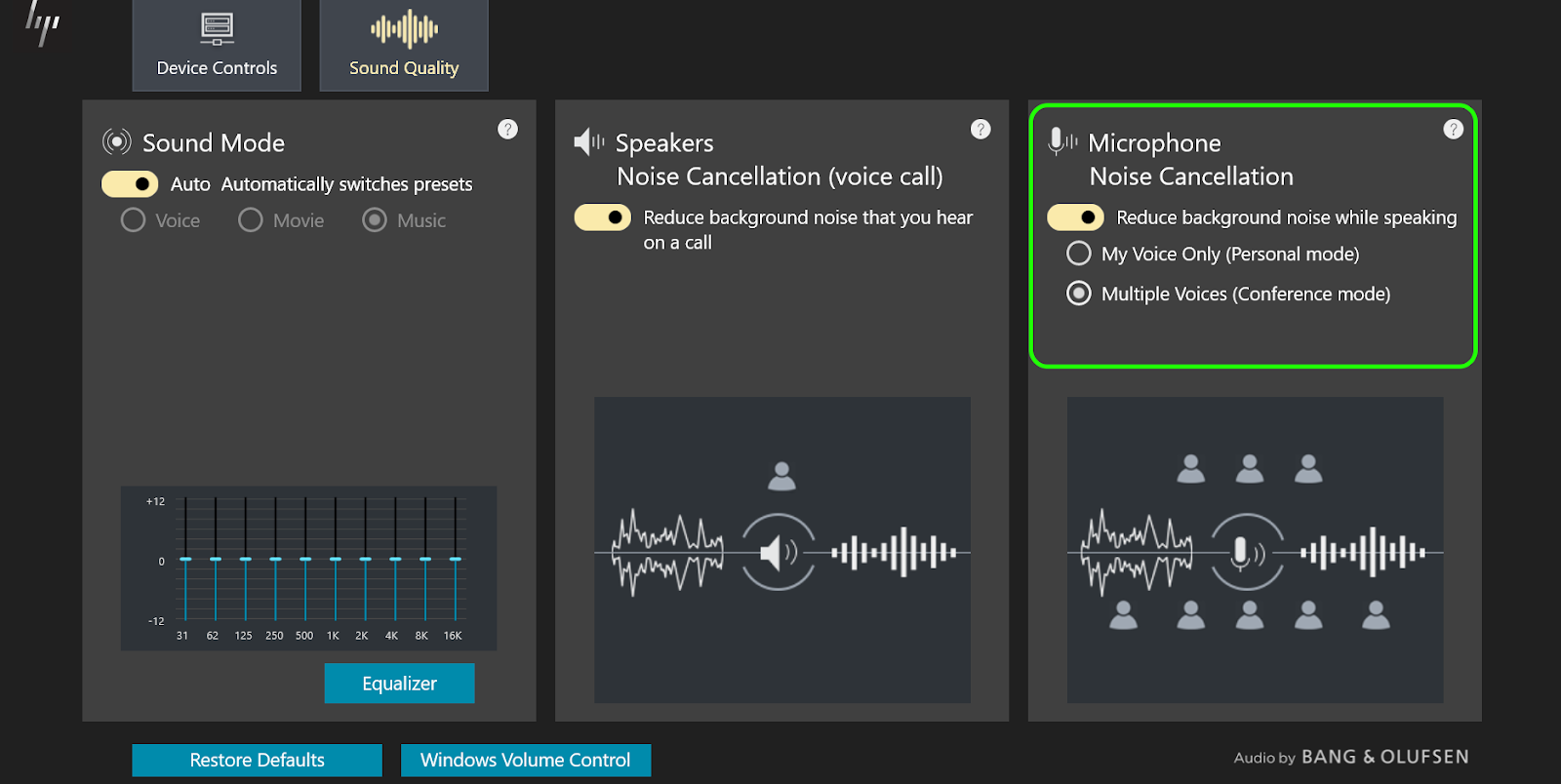Disable Auto sound mode switching
The height and width of the screenshot is (784, 1561).
tap(130, 184)
